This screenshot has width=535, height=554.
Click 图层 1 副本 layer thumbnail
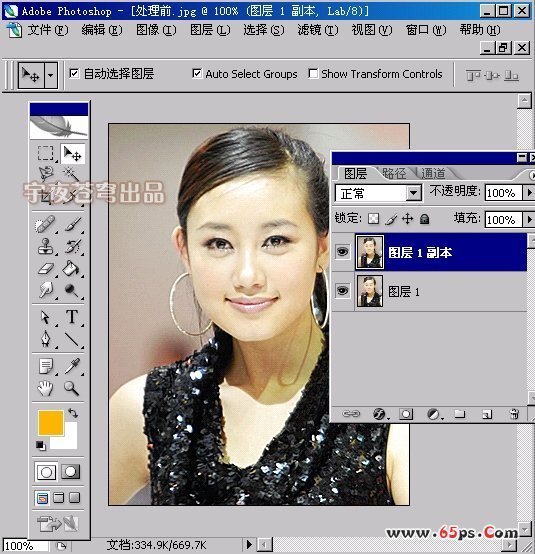(370, 252)
